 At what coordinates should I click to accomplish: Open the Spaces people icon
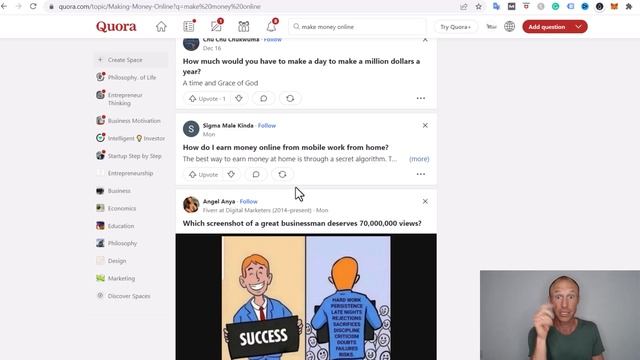[x=244, y=27]
